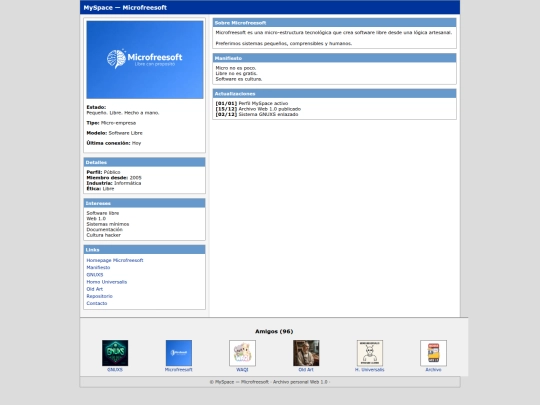
Task: Click the 'Pequeño. Libre. Hecho a mano.' status
Action: tap(123, 113)
